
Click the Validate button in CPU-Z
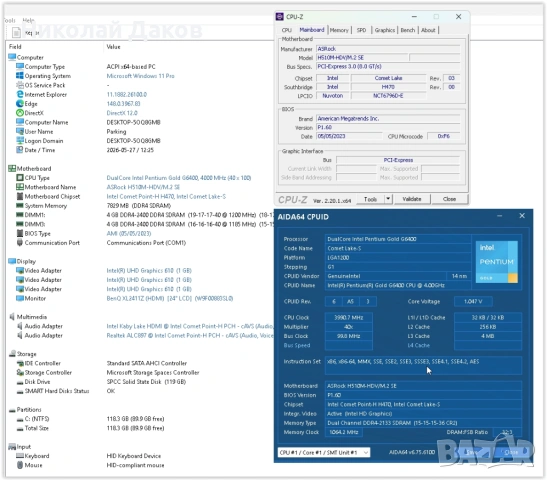(412, 199)
